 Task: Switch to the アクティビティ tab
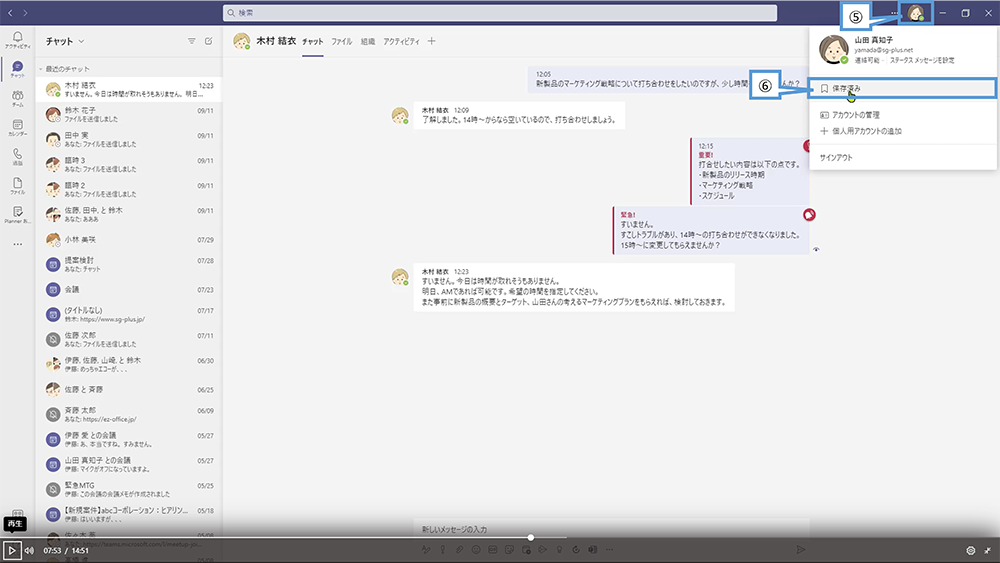tap(401, 41)
